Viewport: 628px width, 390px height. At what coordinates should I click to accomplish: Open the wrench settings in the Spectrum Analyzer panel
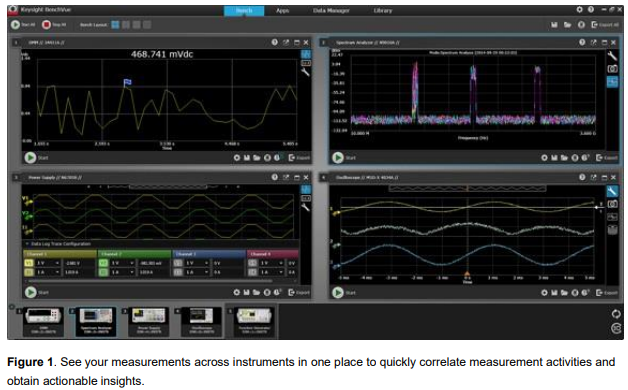click(612, 56)
